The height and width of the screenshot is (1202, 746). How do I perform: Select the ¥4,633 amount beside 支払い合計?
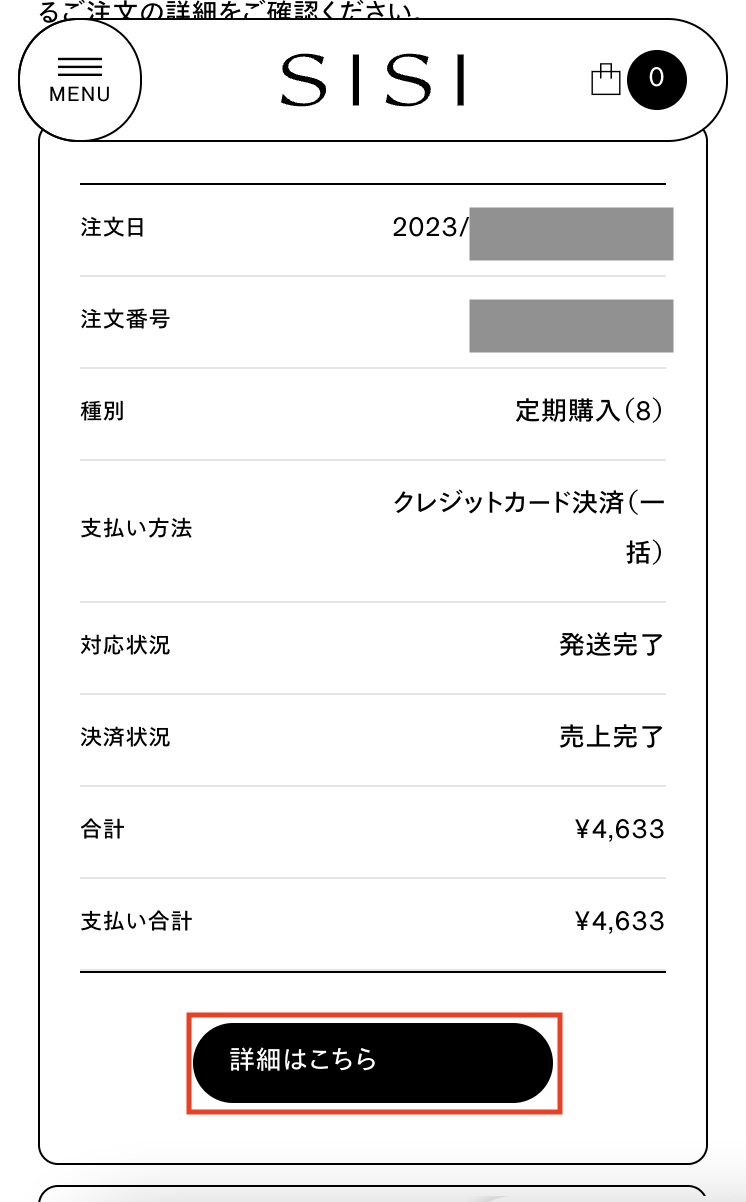[620, 921]
